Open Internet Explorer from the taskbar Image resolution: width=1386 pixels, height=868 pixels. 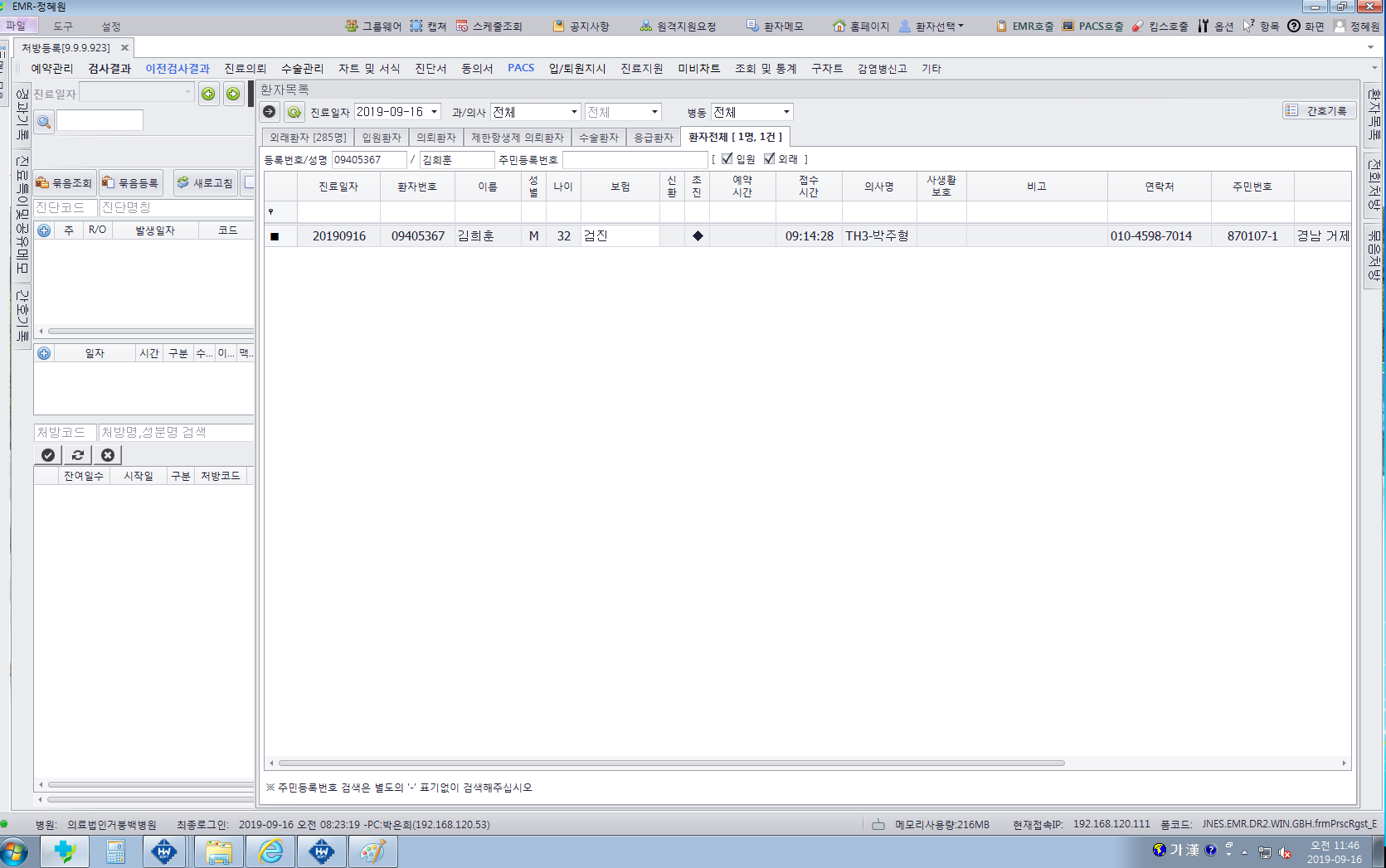pyautogui.click(x=270, y=851)
